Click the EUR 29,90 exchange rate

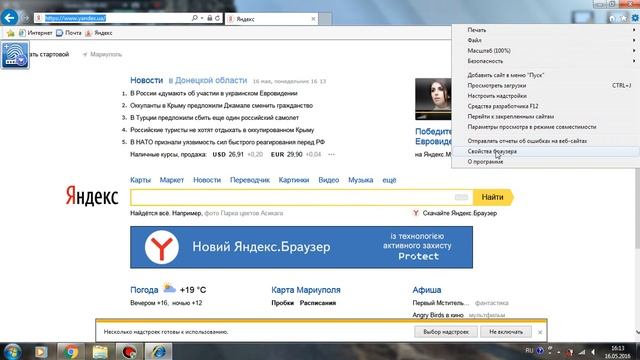pos(287,155)
